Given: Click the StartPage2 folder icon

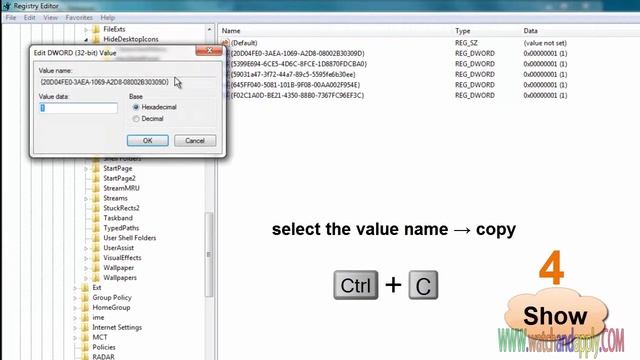Looking at the screenshot, I should coord(96,178).
